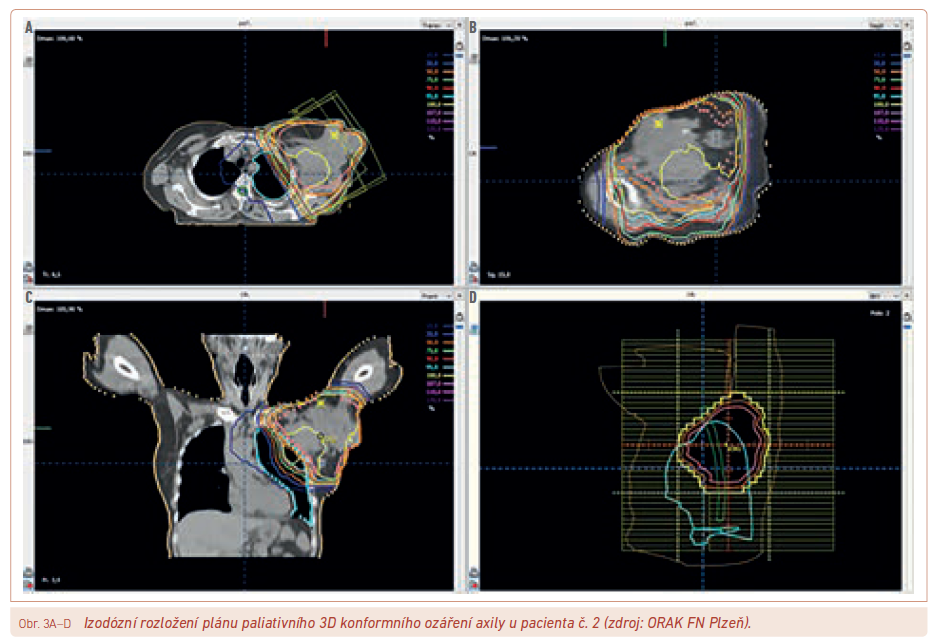
Task: Click the title bar of panel D
Action: 690,297
